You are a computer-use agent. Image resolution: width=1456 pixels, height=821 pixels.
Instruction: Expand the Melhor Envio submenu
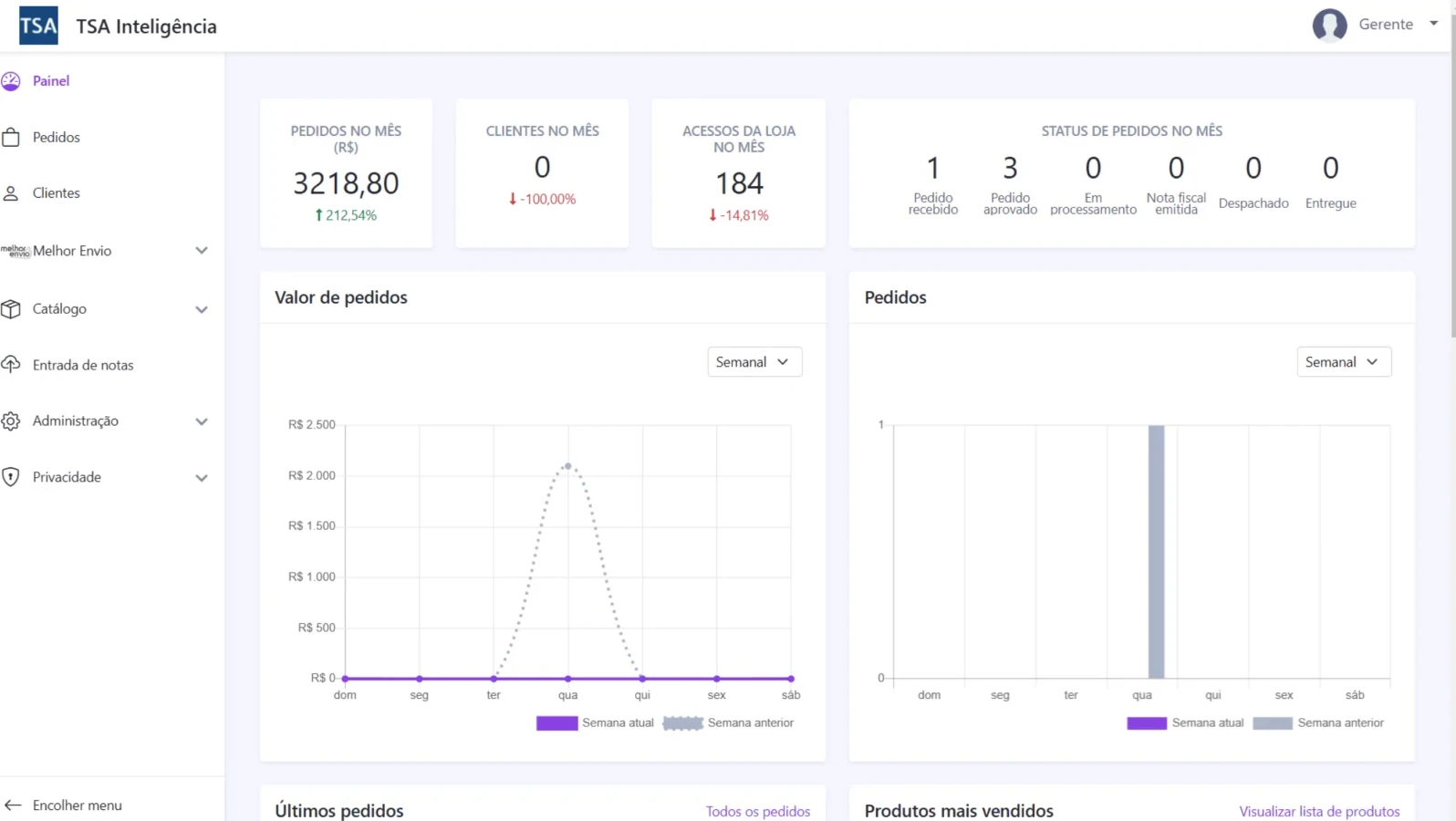pos(201,251)
